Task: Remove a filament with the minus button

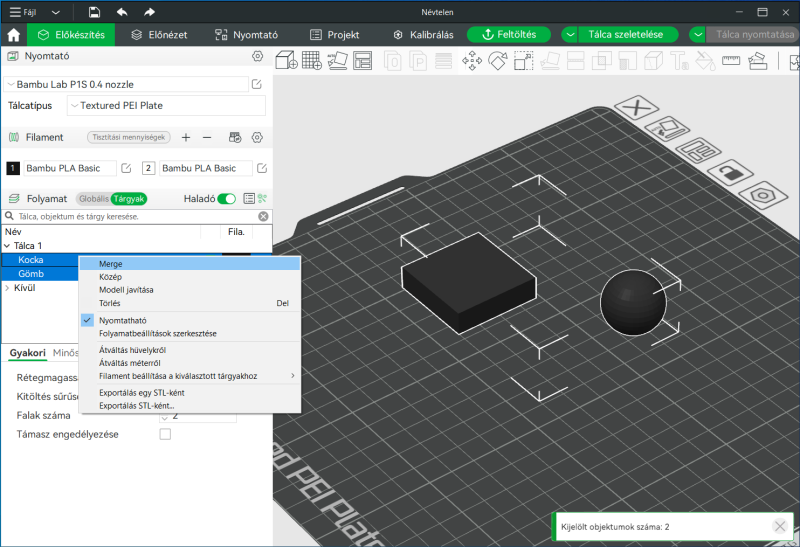Action: click(x=207, y=137)
